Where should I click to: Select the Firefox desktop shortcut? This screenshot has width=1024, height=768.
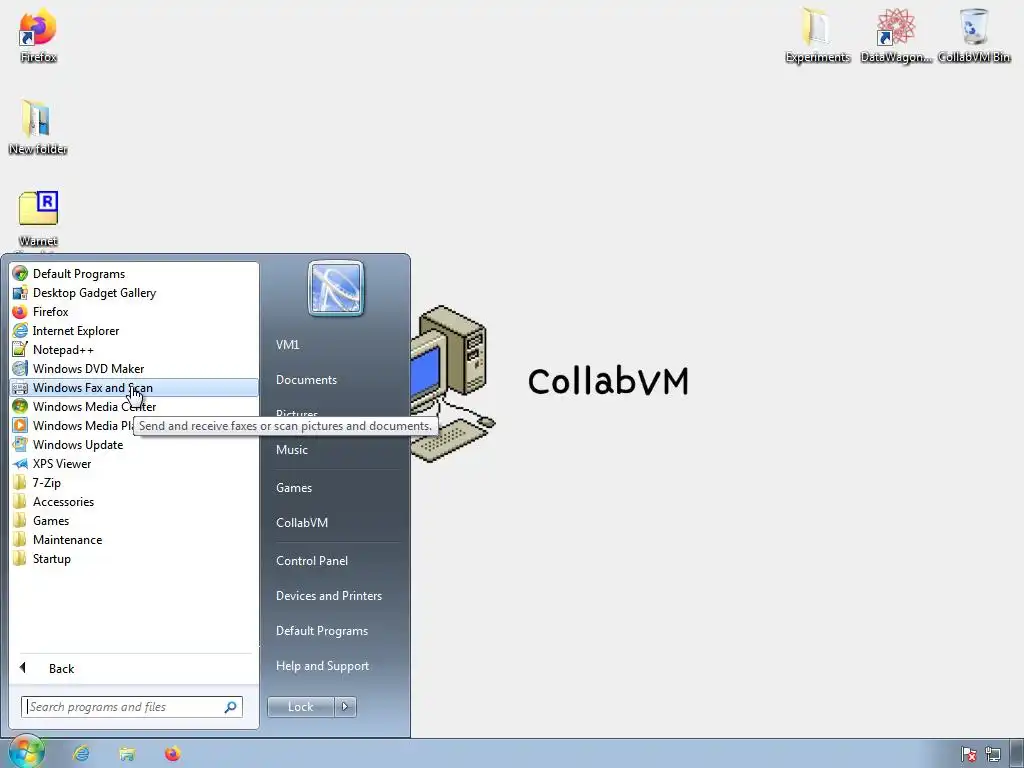click(x=38, y=36)
